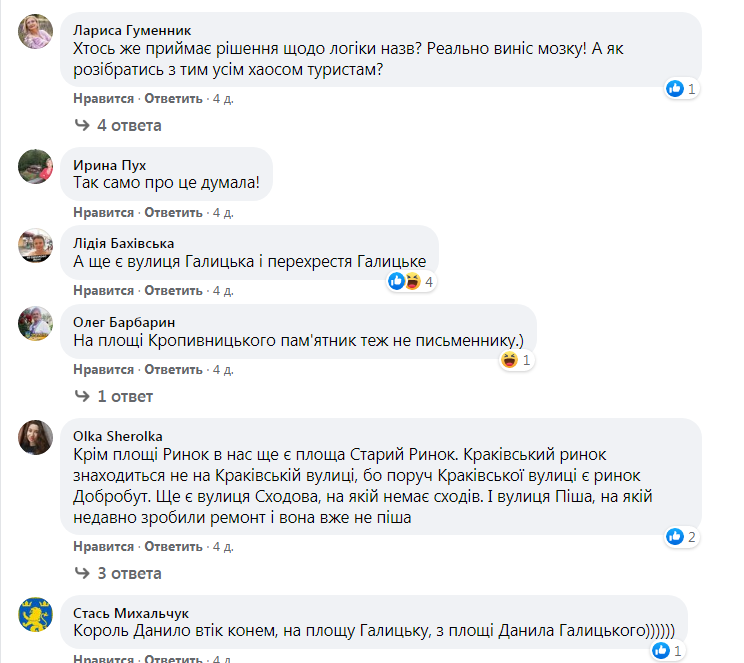744x663 pixels.
Task: Click Лідія Бахівська's avatar image
Action: pyautogui.click(x=36, y=245)
